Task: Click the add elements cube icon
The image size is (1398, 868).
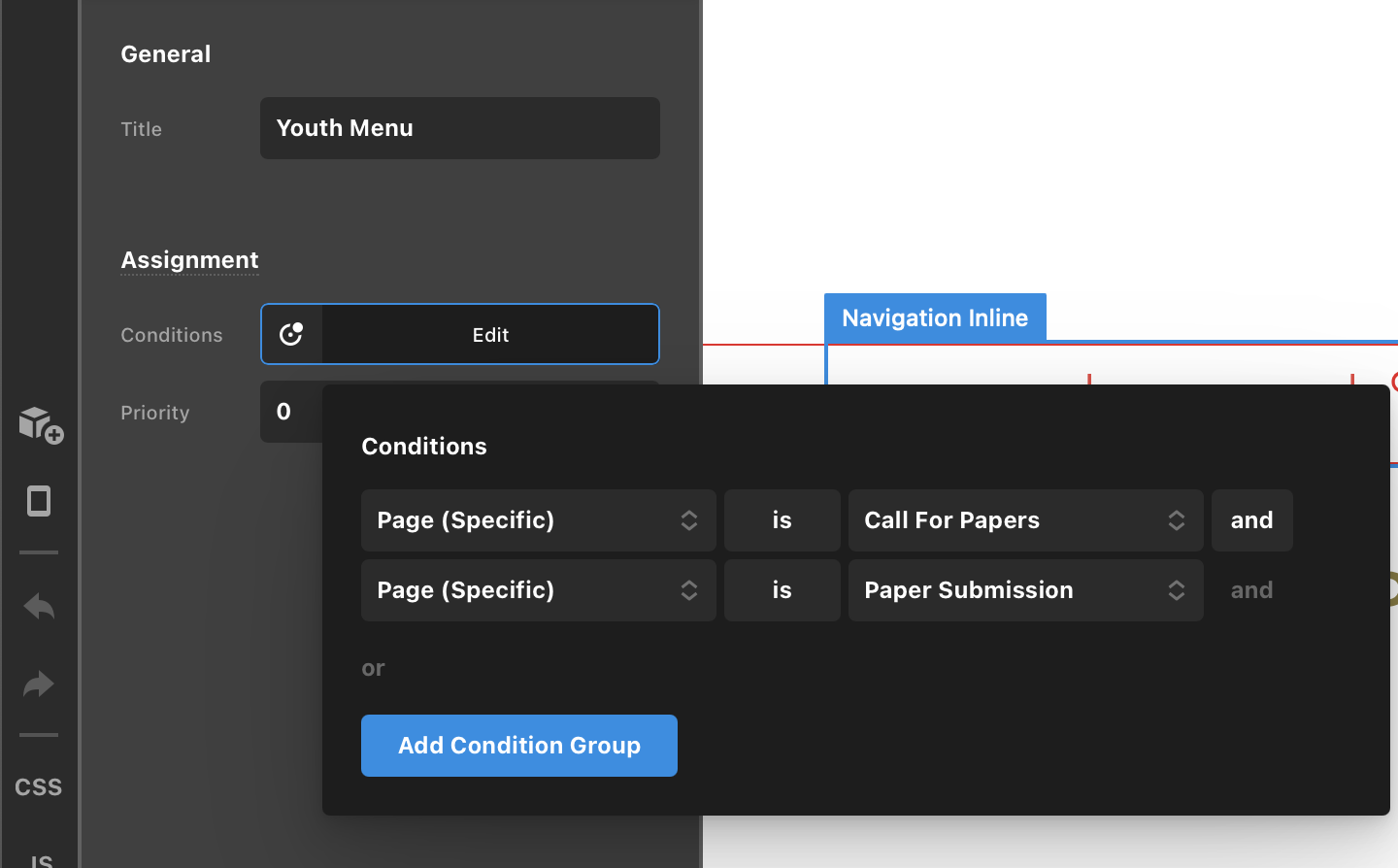Action: click(40, 424)
